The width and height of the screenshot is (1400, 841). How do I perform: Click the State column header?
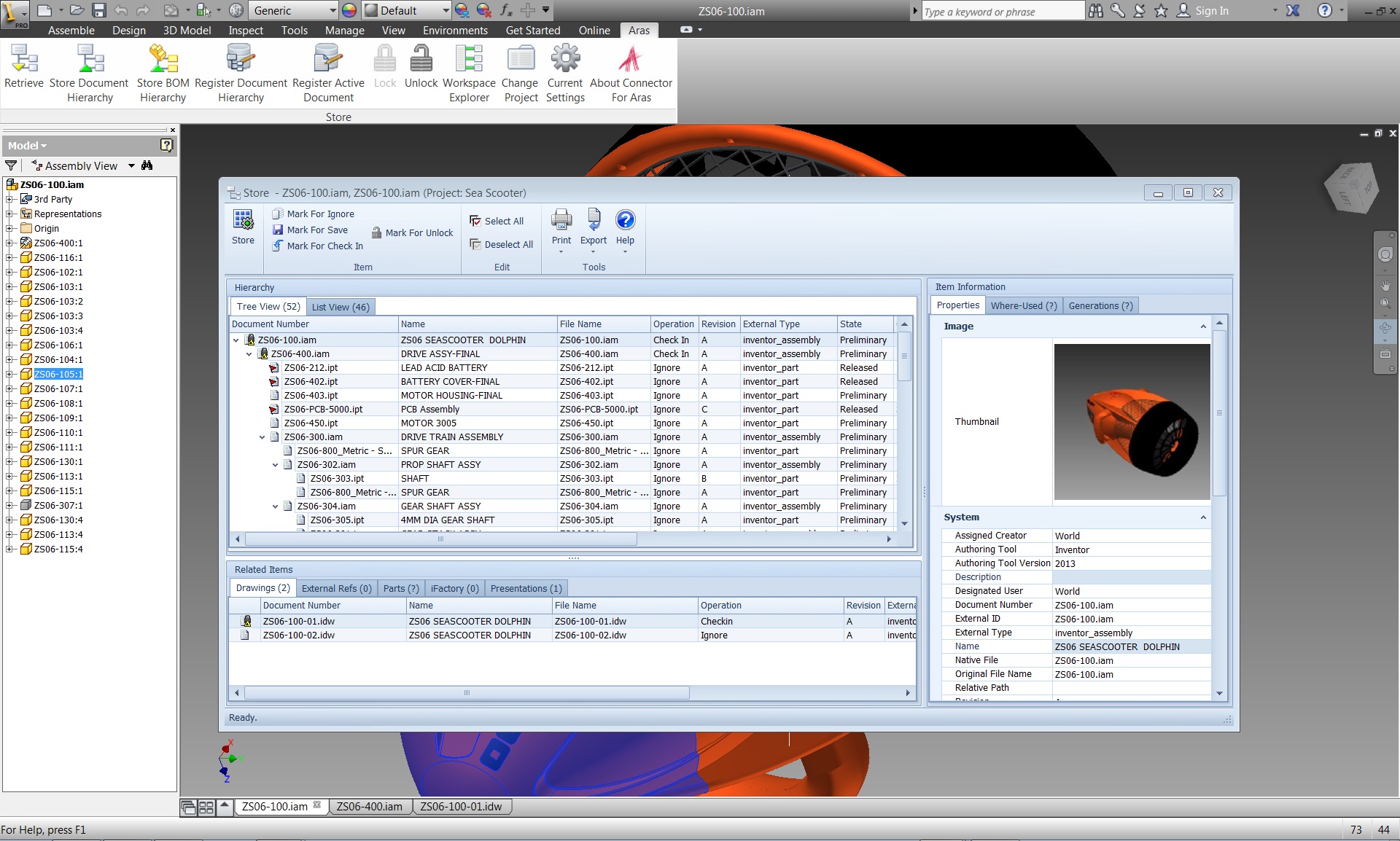[x=865, y=324]
